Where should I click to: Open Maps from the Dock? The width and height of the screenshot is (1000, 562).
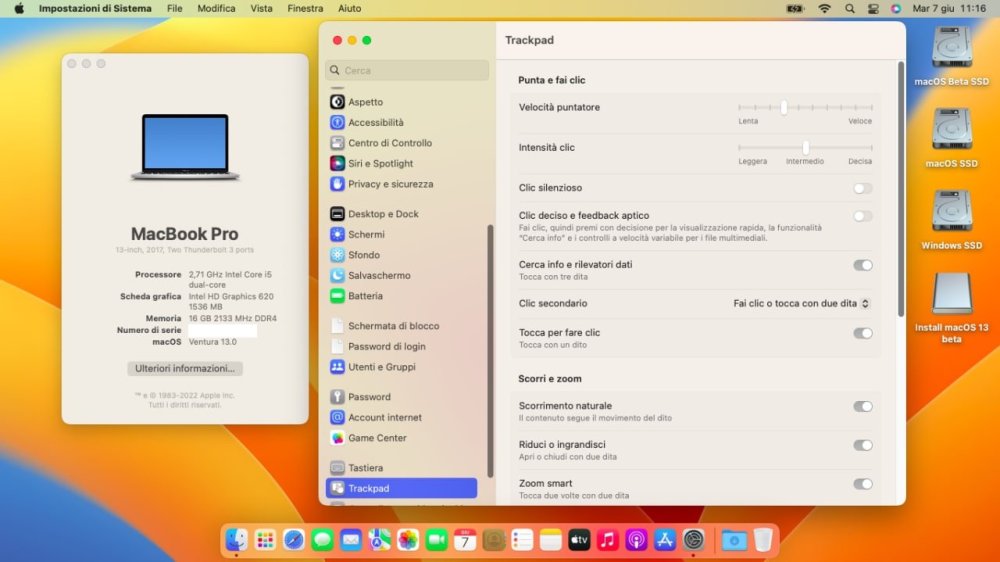pos(379,540)
